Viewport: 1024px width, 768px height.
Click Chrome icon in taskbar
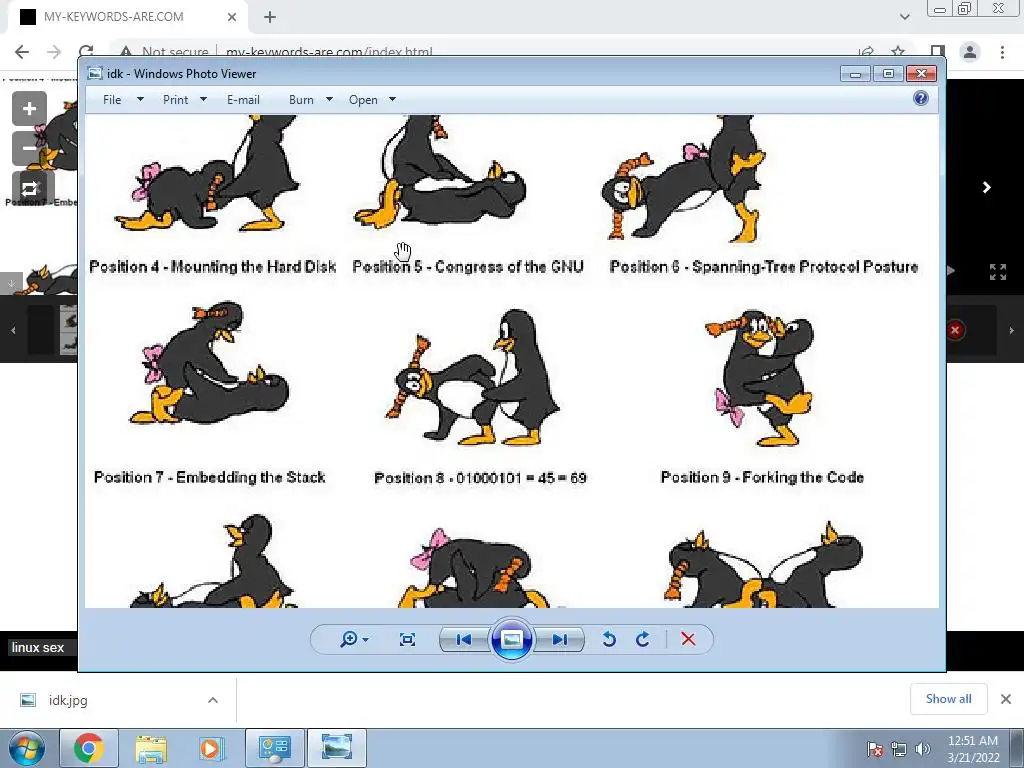(x=89, y=748)
